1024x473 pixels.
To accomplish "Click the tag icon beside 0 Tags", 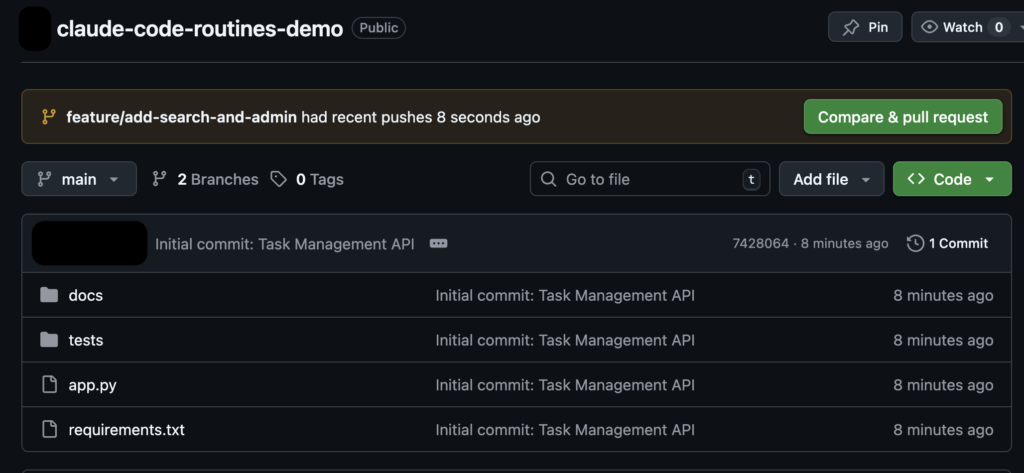I will coord(278,179).
